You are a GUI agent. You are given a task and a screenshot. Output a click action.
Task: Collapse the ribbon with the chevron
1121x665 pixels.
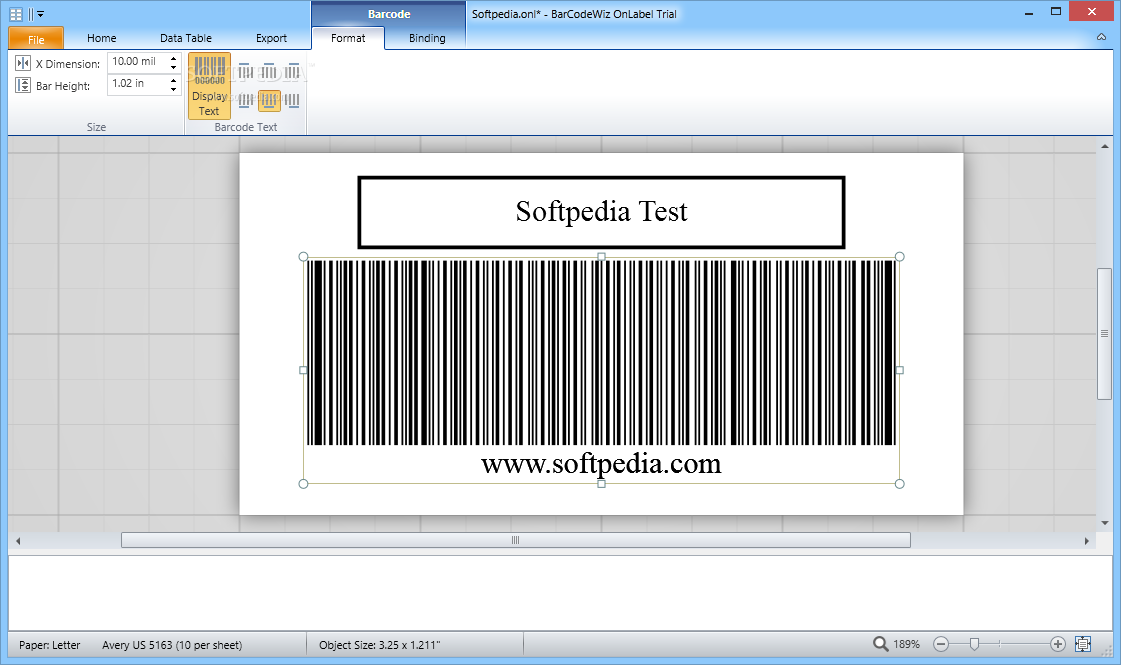click(x=1101, y=37)
